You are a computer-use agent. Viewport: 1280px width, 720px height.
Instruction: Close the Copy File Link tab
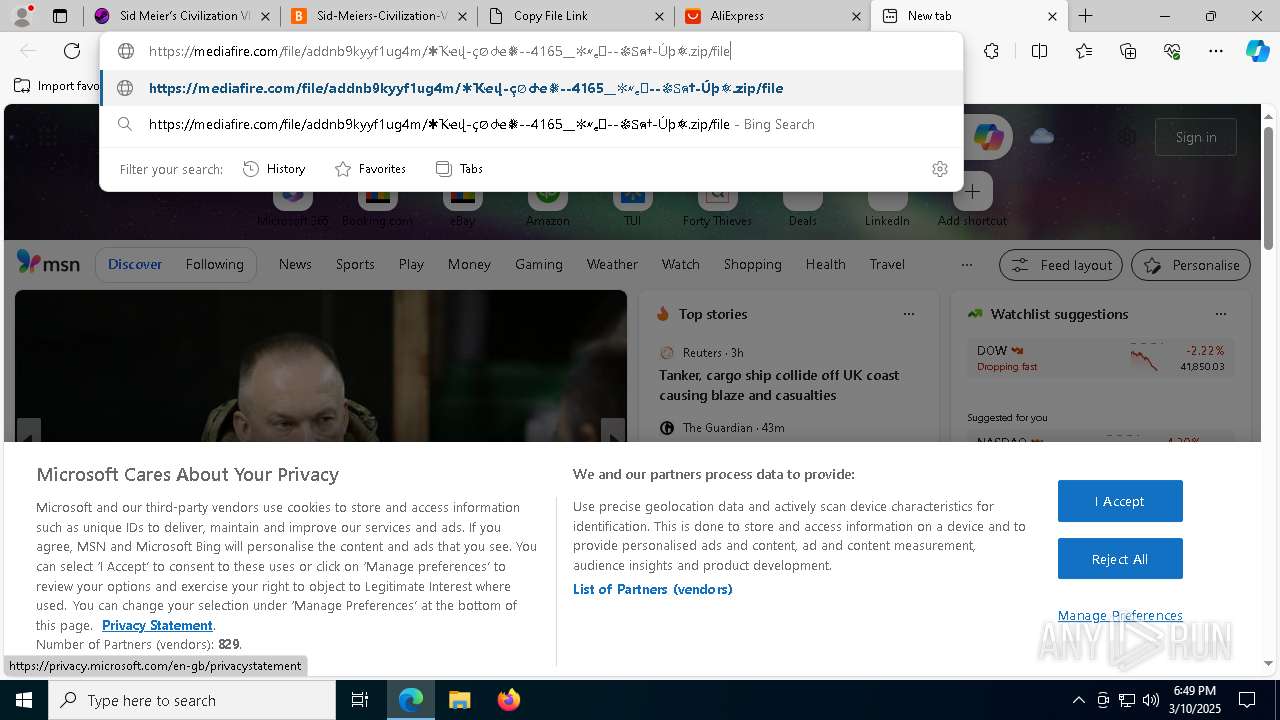(x=659, y=16)
